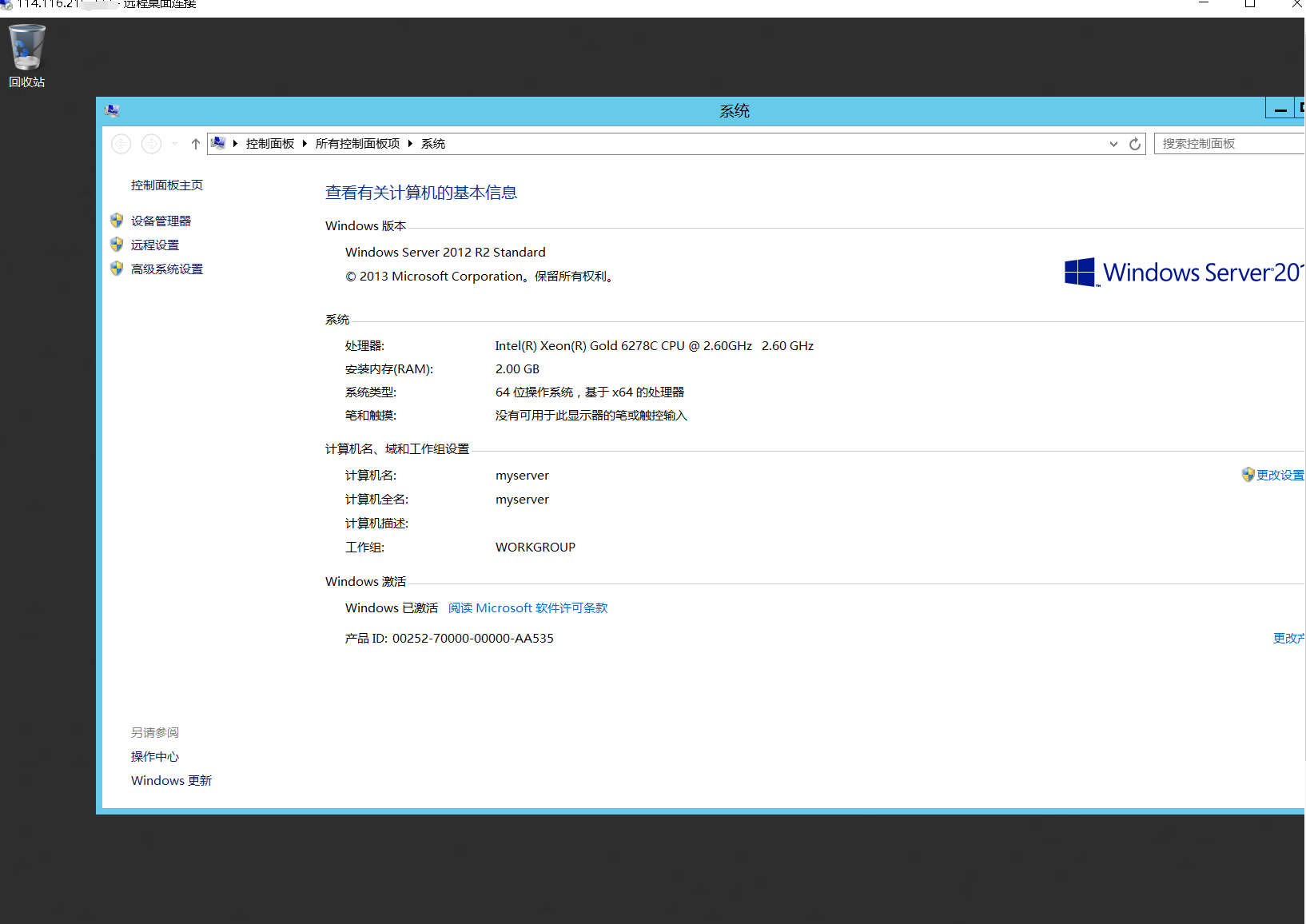Open 阅读 Microsoft 软件许可条款 link

coord(528,608)
